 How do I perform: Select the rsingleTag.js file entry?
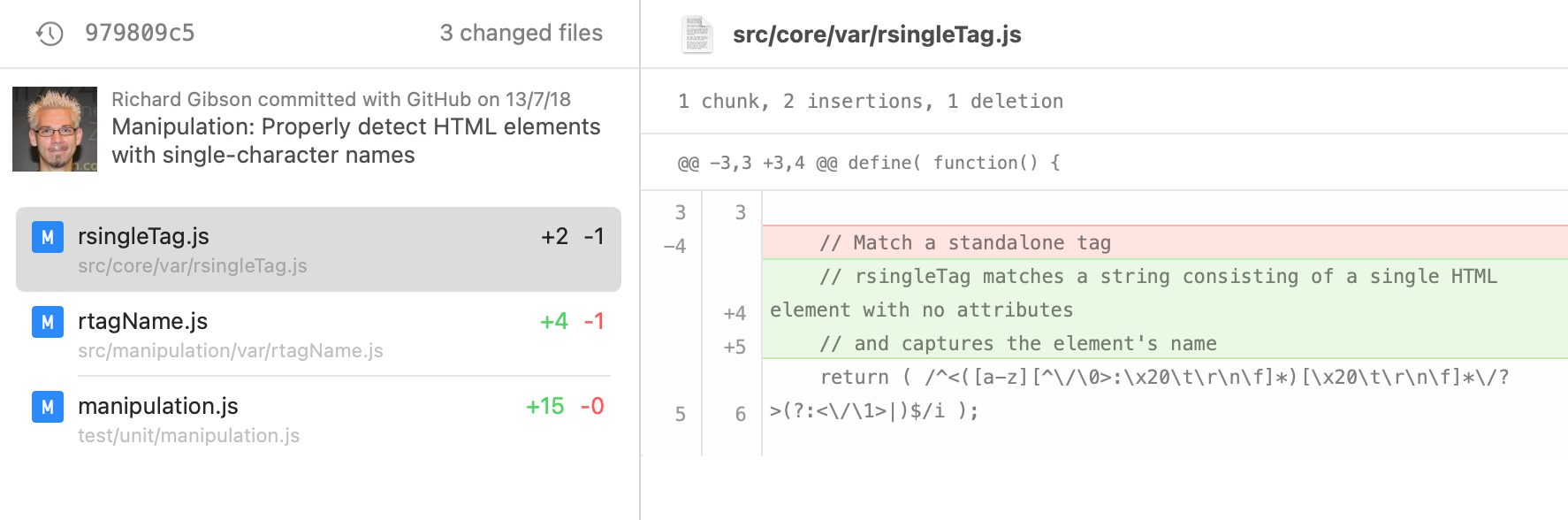[x=318, y=249]
